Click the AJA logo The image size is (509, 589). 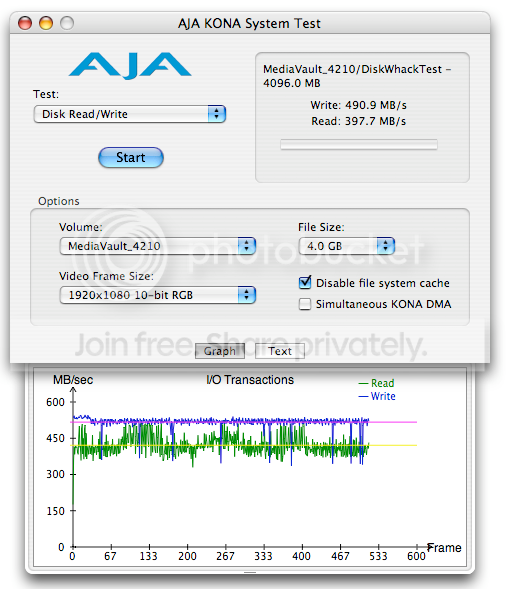coord(130,65)
